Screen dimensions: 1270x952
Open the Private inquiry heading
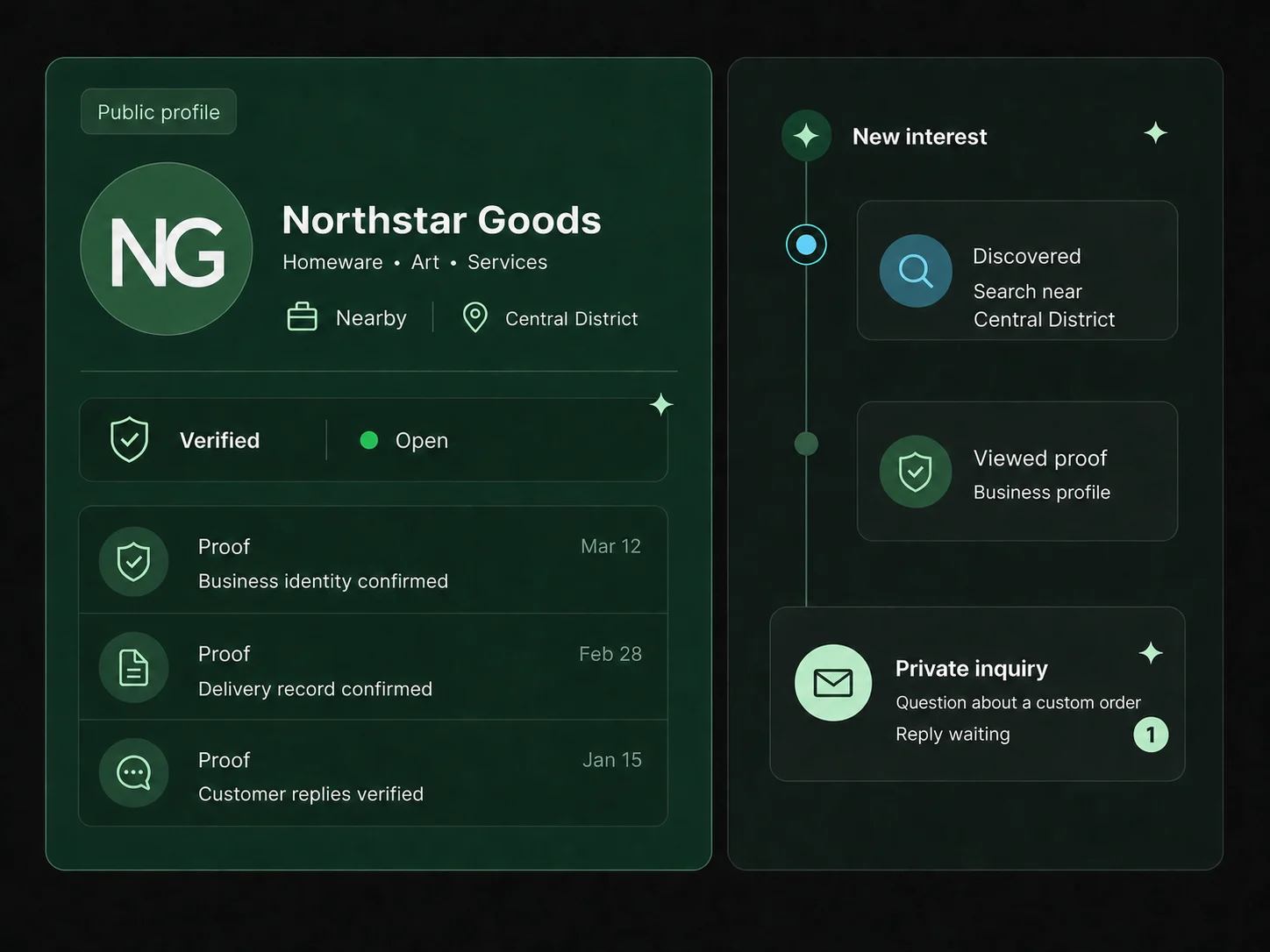(x=971, y=669)
